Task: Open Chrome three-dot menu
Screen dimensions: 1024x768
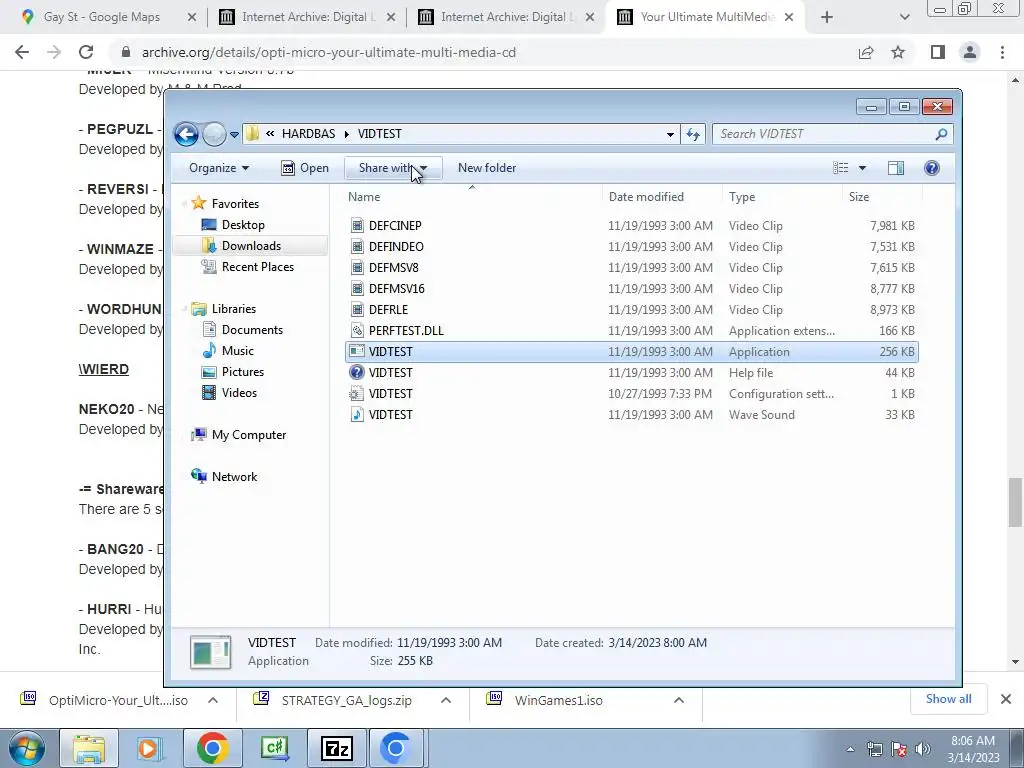Action: (x=1002, y=52)
